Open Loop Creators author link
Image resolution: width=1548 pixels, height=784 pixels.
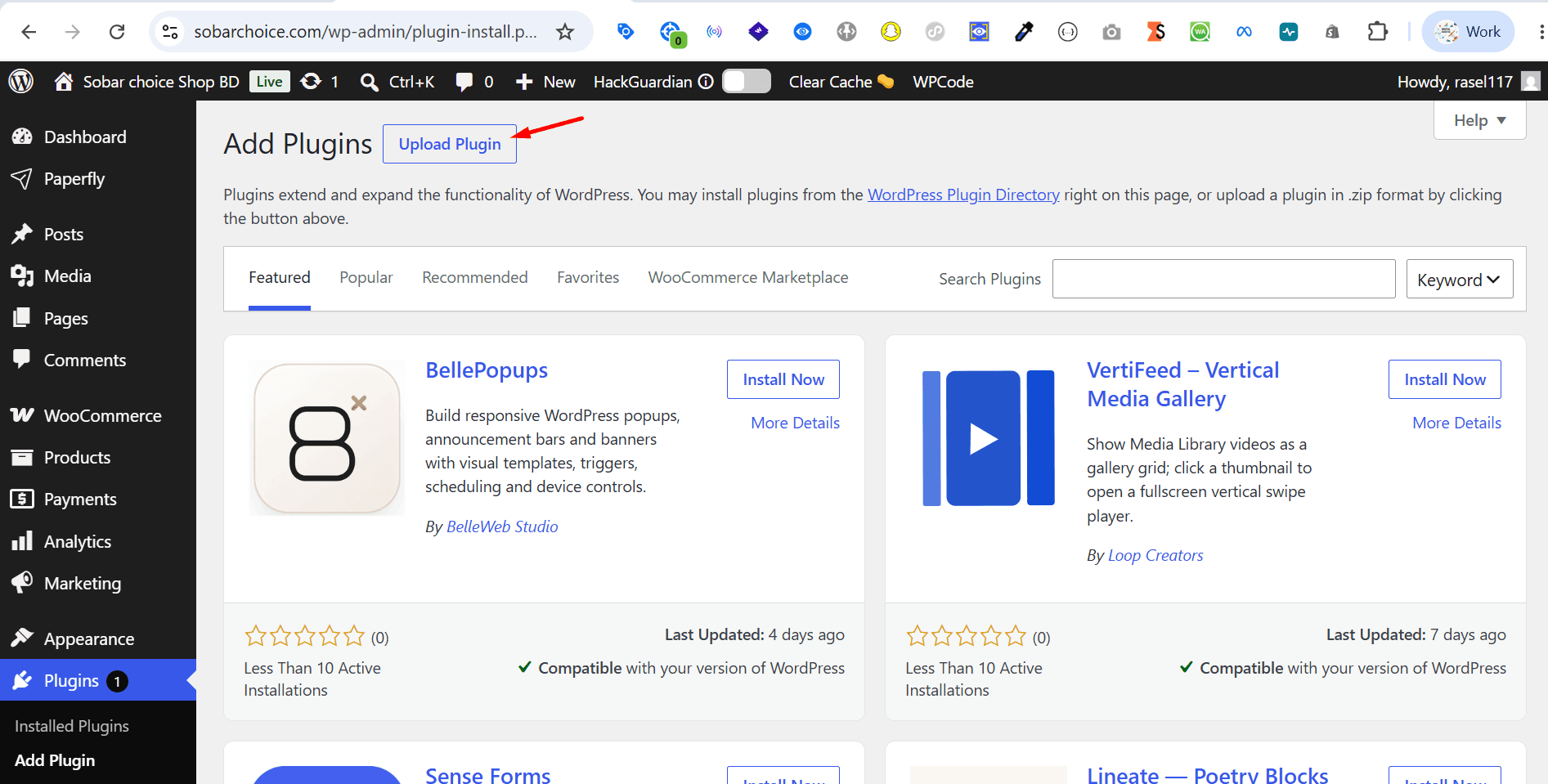(x=1155, y=555)
